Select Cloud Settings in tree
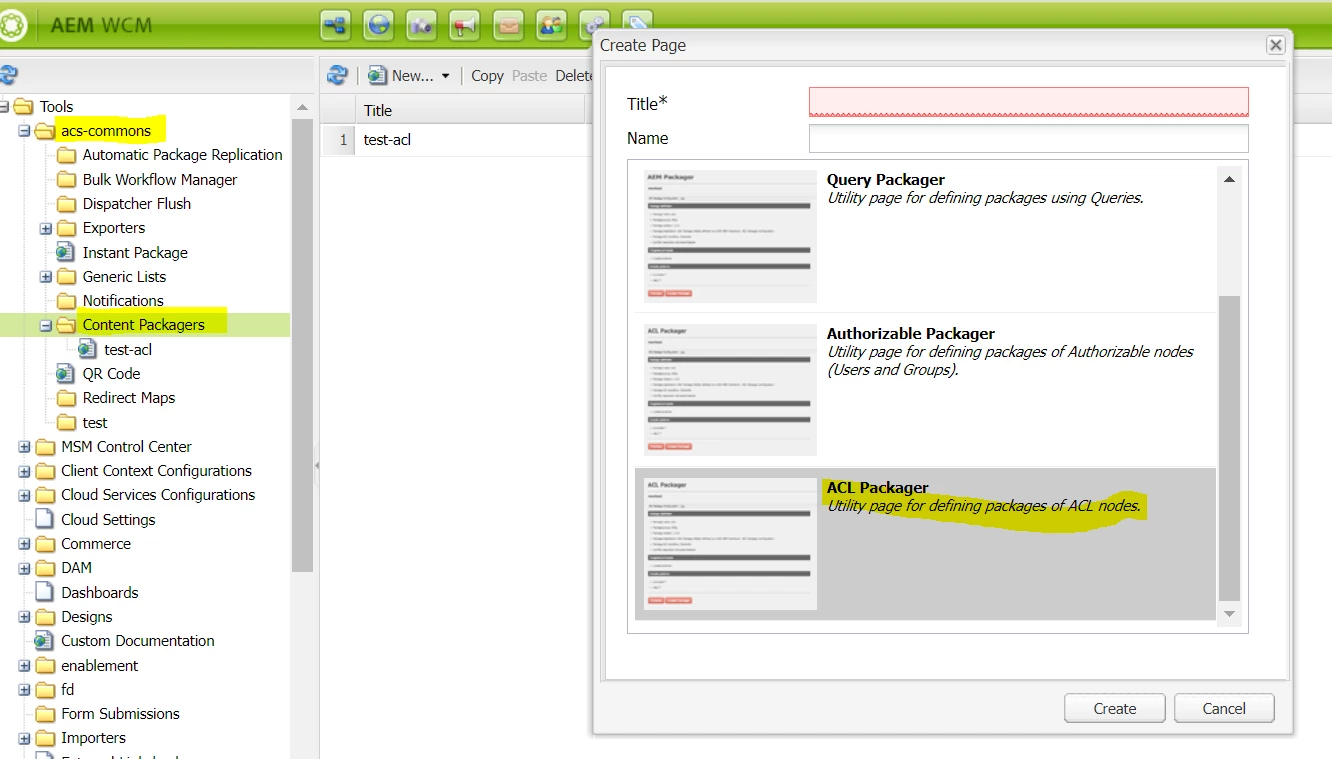This screenshot has height=759, width=1332. pos(108,520)
